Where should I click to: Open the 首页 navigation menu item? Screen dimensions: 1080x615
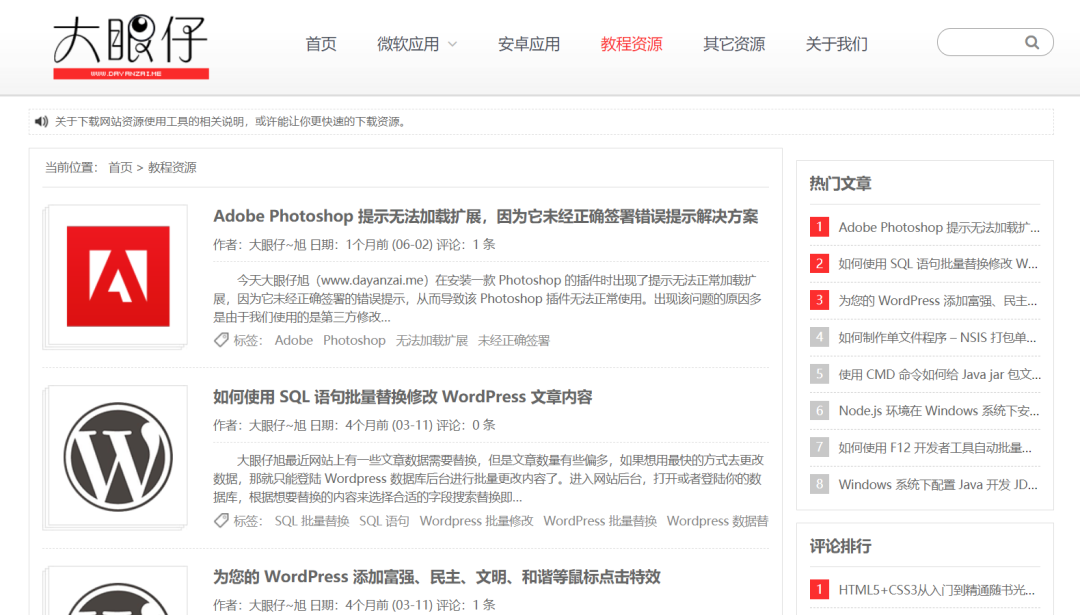pos(321,44)
